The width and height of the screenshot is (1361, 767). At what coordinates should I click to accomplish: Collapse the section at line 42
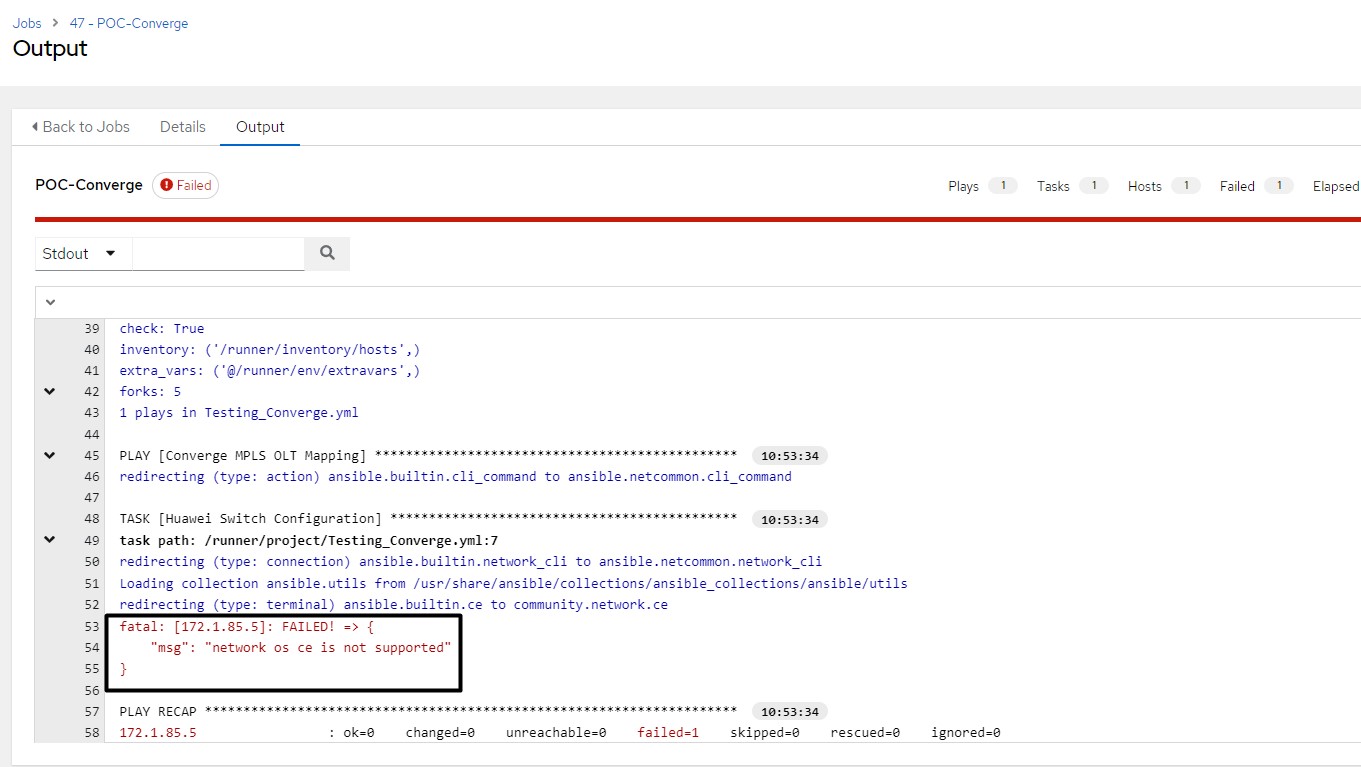point(50,392)
